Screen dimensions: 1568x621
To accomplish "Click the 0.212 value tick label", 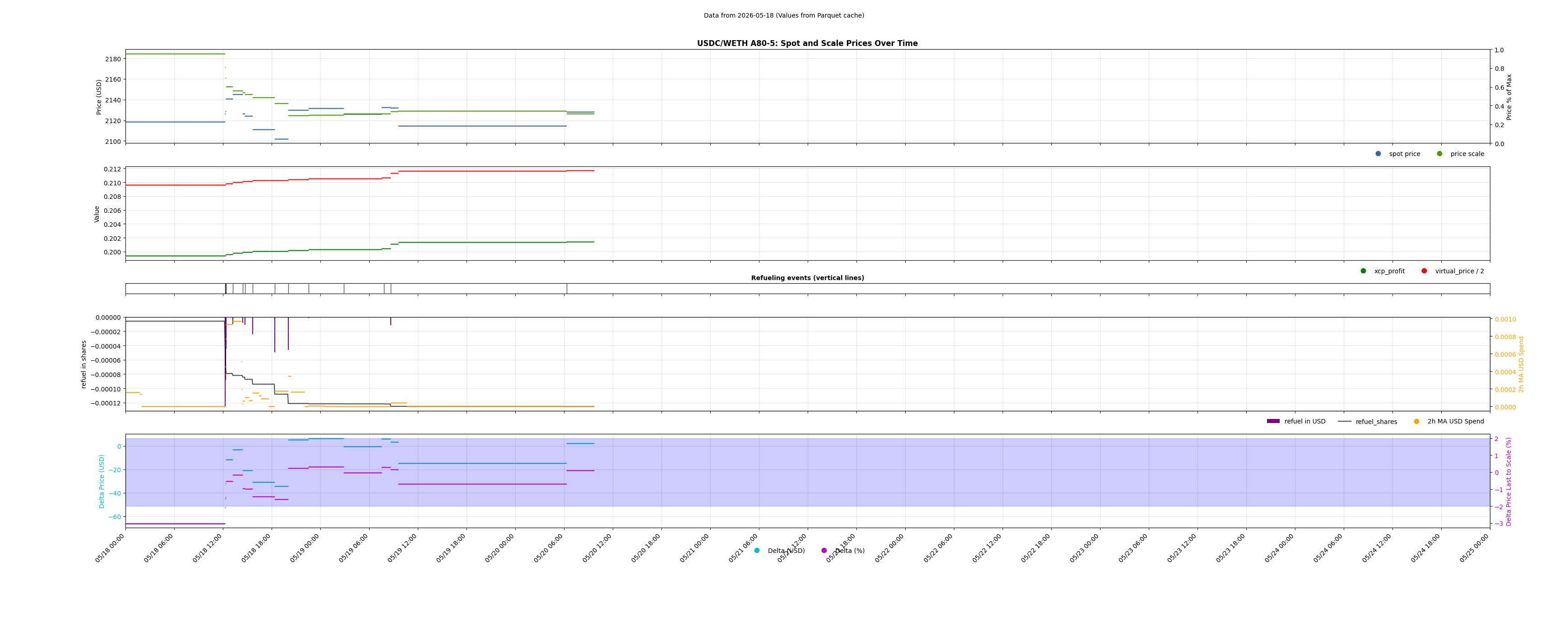I will (x=113, y=169).
